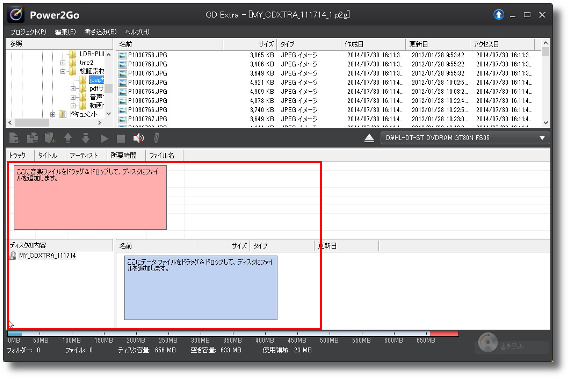Click the file list scroll-down arrow
Screen dimensions: 570x379
tap(545, 123)
